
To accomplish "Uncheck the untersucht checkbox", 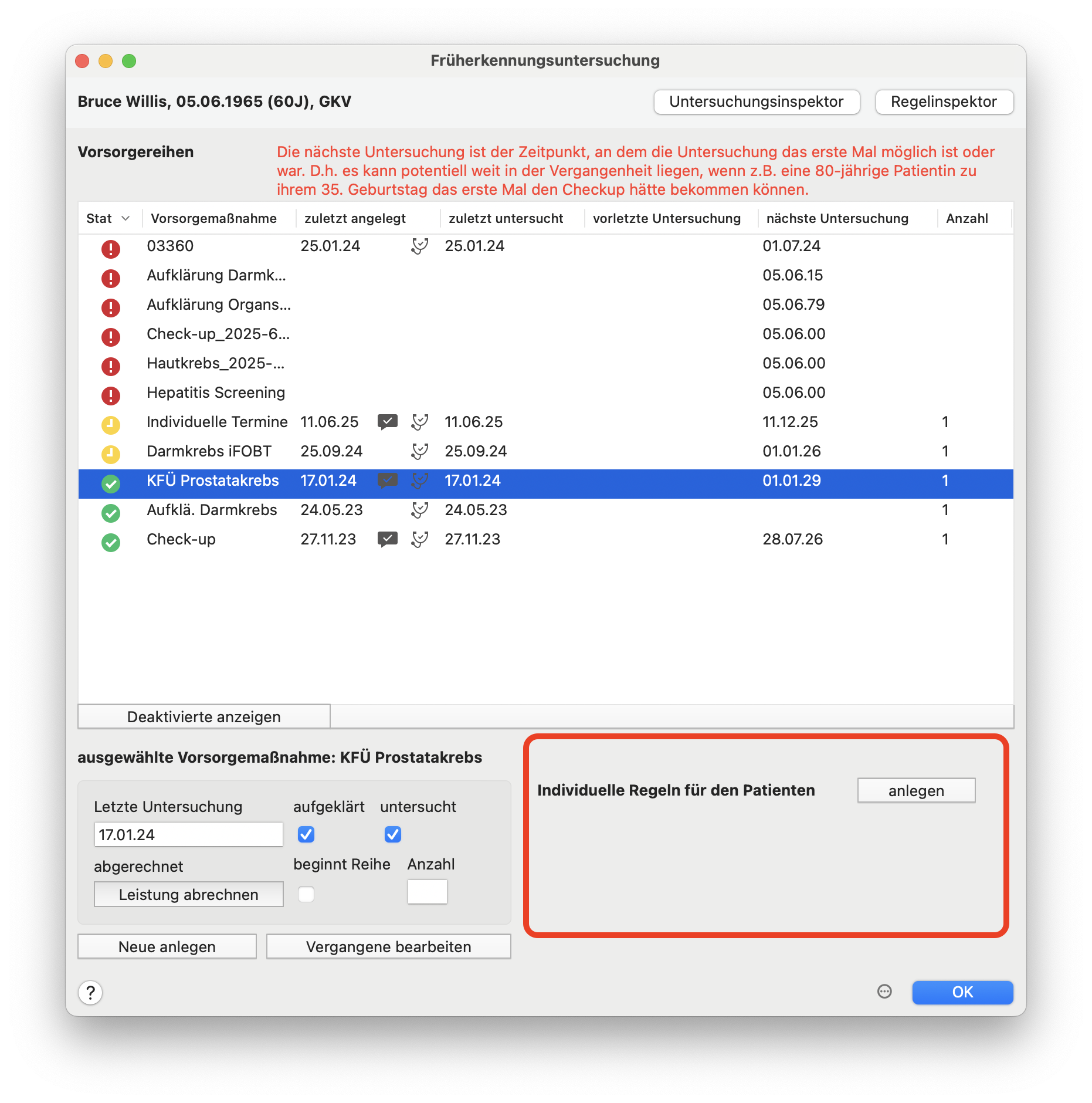I will [x=393, y=834].
